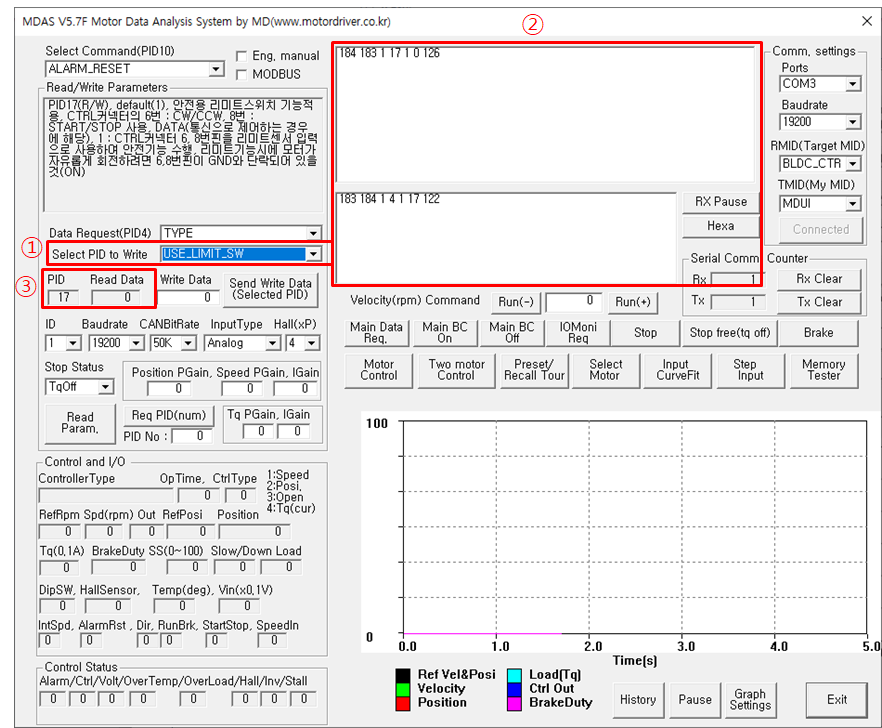This screenshot has height=728, width=882.
Task: Open the InputType Analog dropdown
Action: (272, 343)
